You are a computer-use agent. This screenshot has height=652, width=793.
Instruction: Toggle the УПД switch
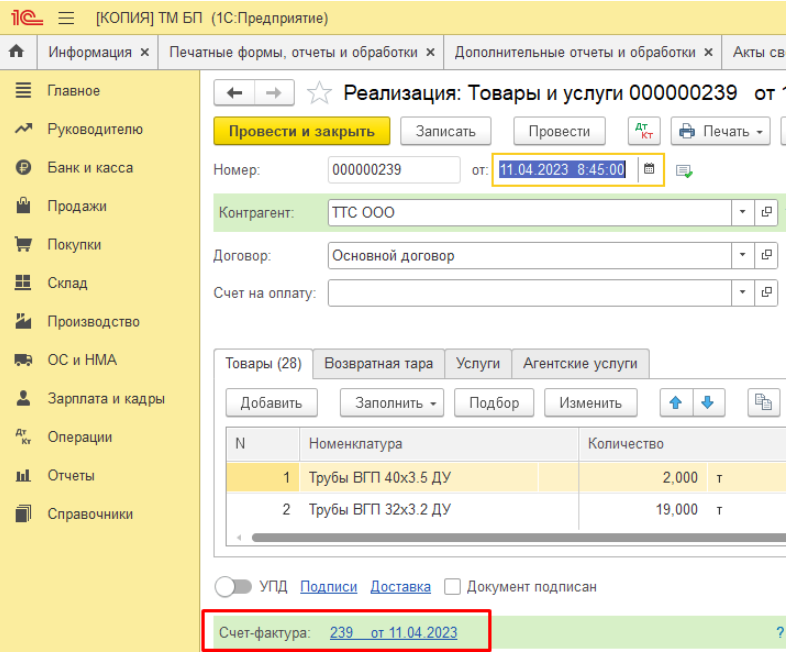[233, 587]
